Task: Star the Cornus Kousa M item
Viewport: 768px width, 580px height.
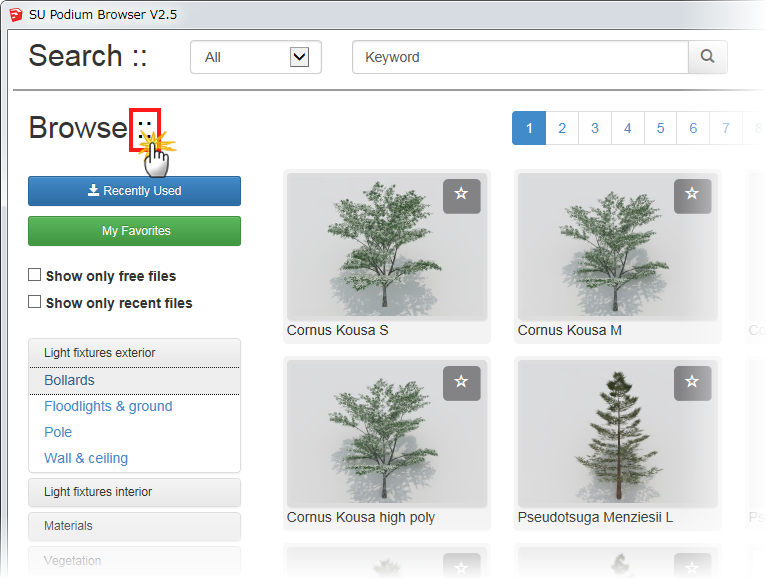Action: pos(692,195)
